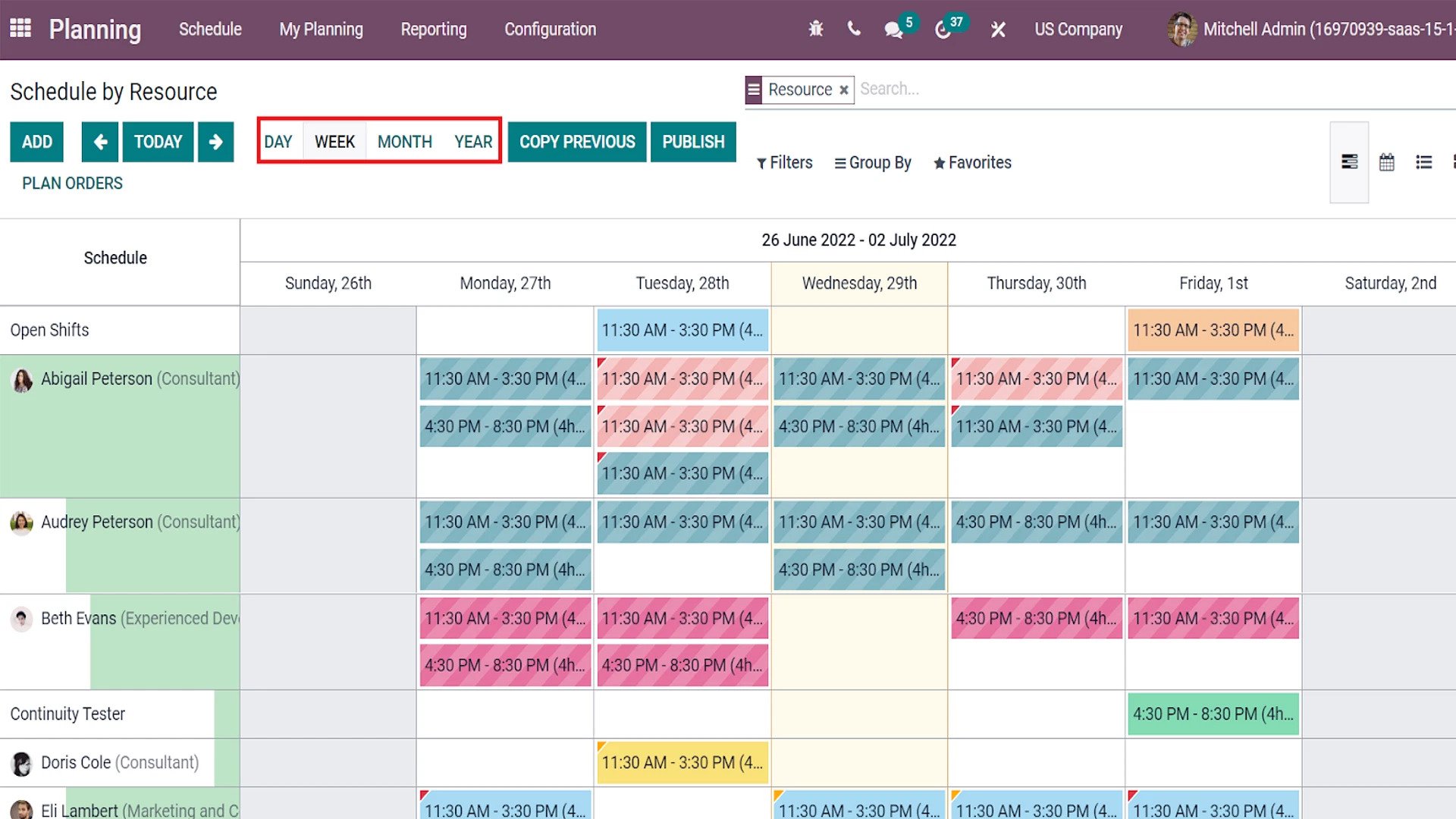Open the apps grid menu icon
The height and width of the screenshot is (819, 1456).
pyautogui.click(x=20, y=29)
